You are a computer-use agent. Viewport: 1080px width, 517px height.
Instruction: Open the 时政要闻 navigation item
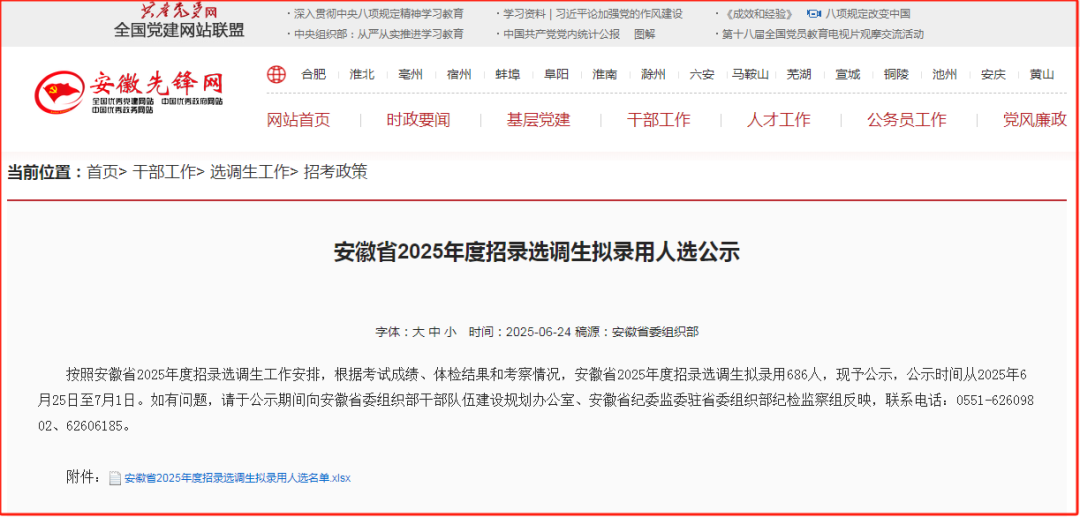pos(418,120)
